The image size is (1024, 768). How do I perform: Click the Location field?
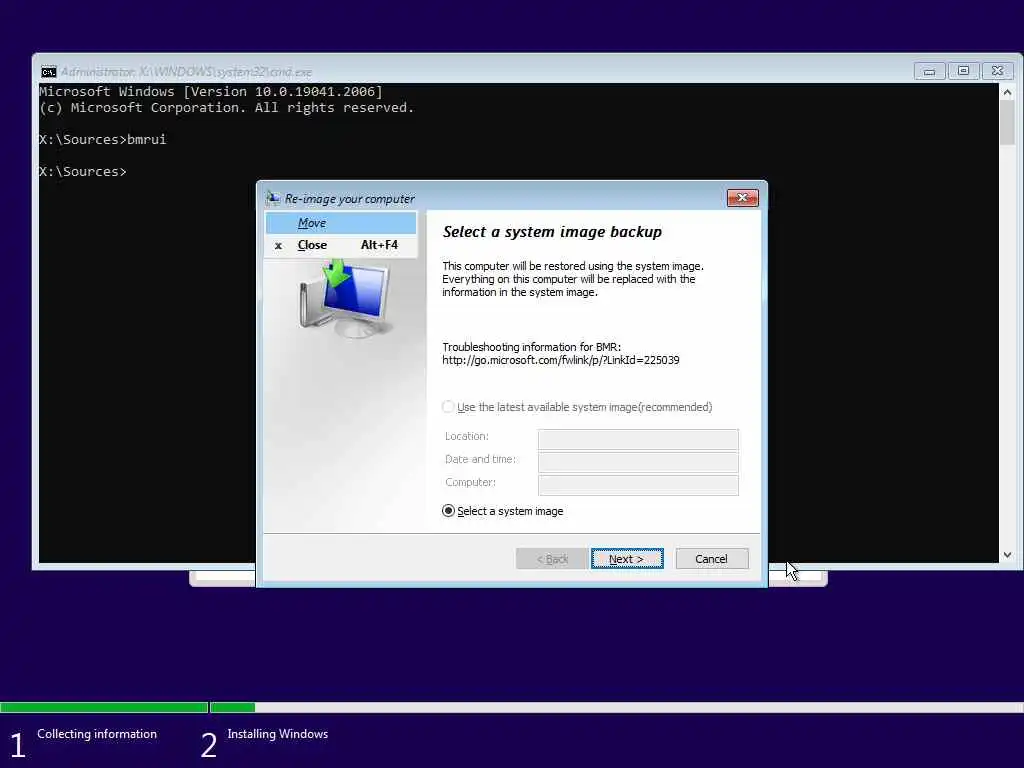[x=638, y=439]
